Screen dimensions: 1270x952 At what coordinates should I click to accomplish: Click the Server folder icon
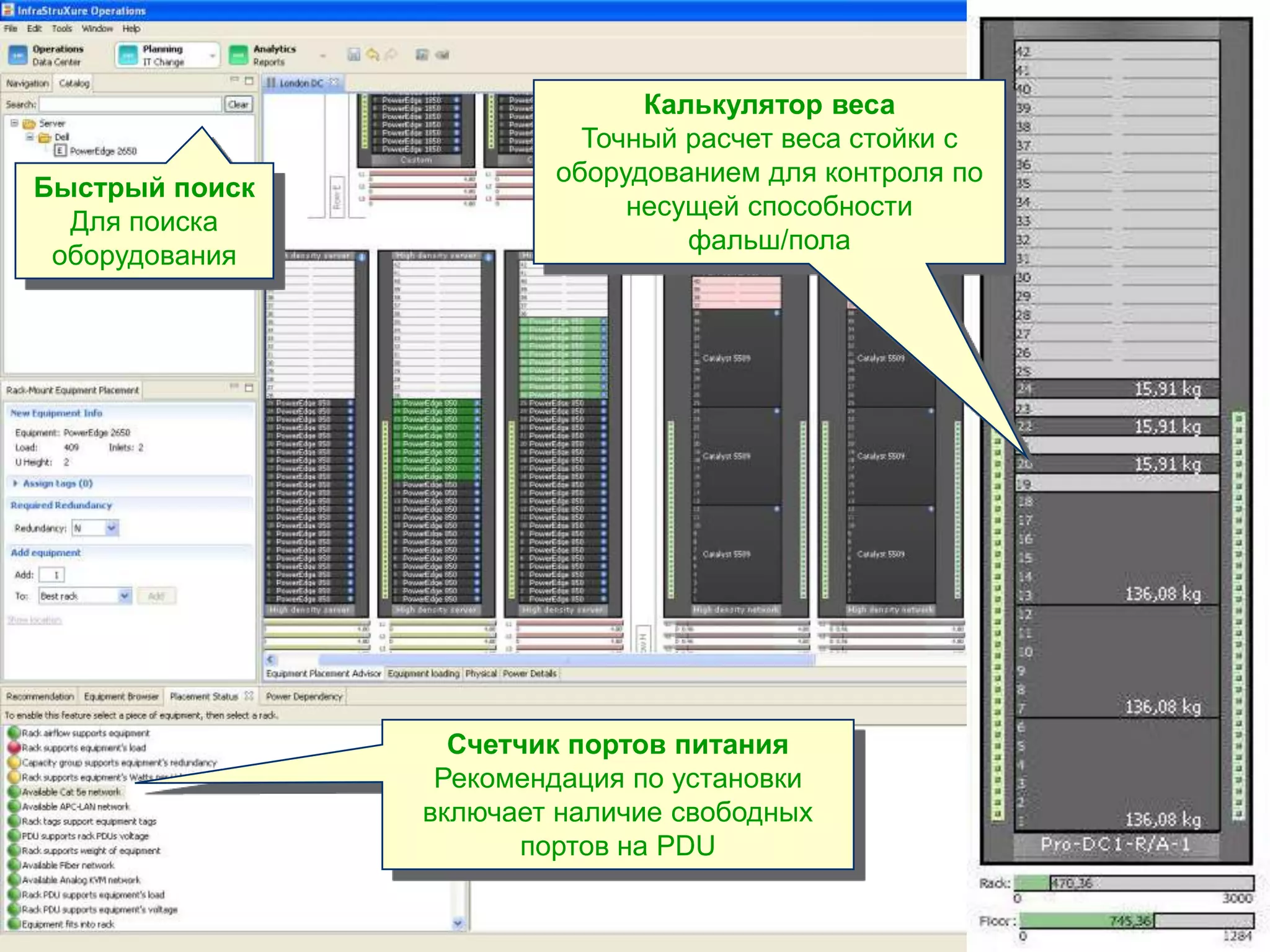pyautogui.click(x=29, y=124)
